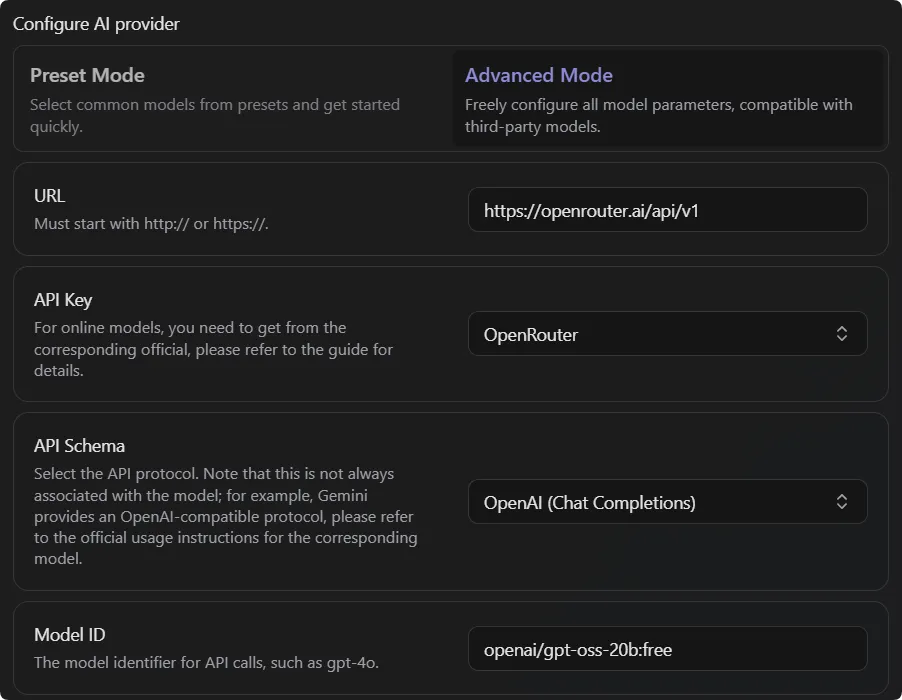The image size is (902, 700).
Task: Select the Advanced Mode tab
Action: click(539, 76)
